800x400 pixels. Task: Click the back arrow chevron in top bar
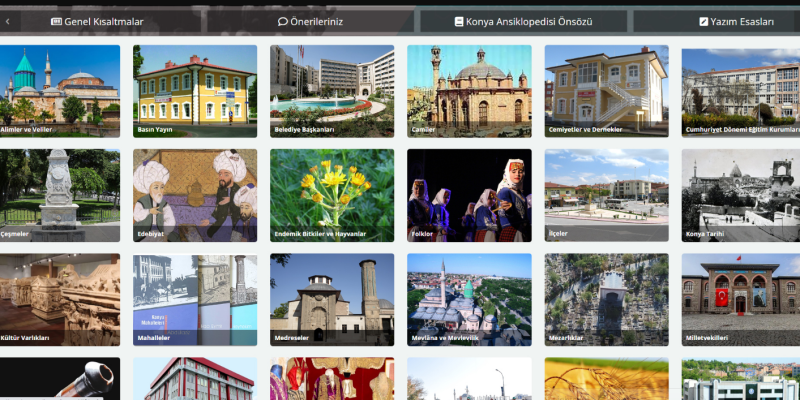coord(8,21)
